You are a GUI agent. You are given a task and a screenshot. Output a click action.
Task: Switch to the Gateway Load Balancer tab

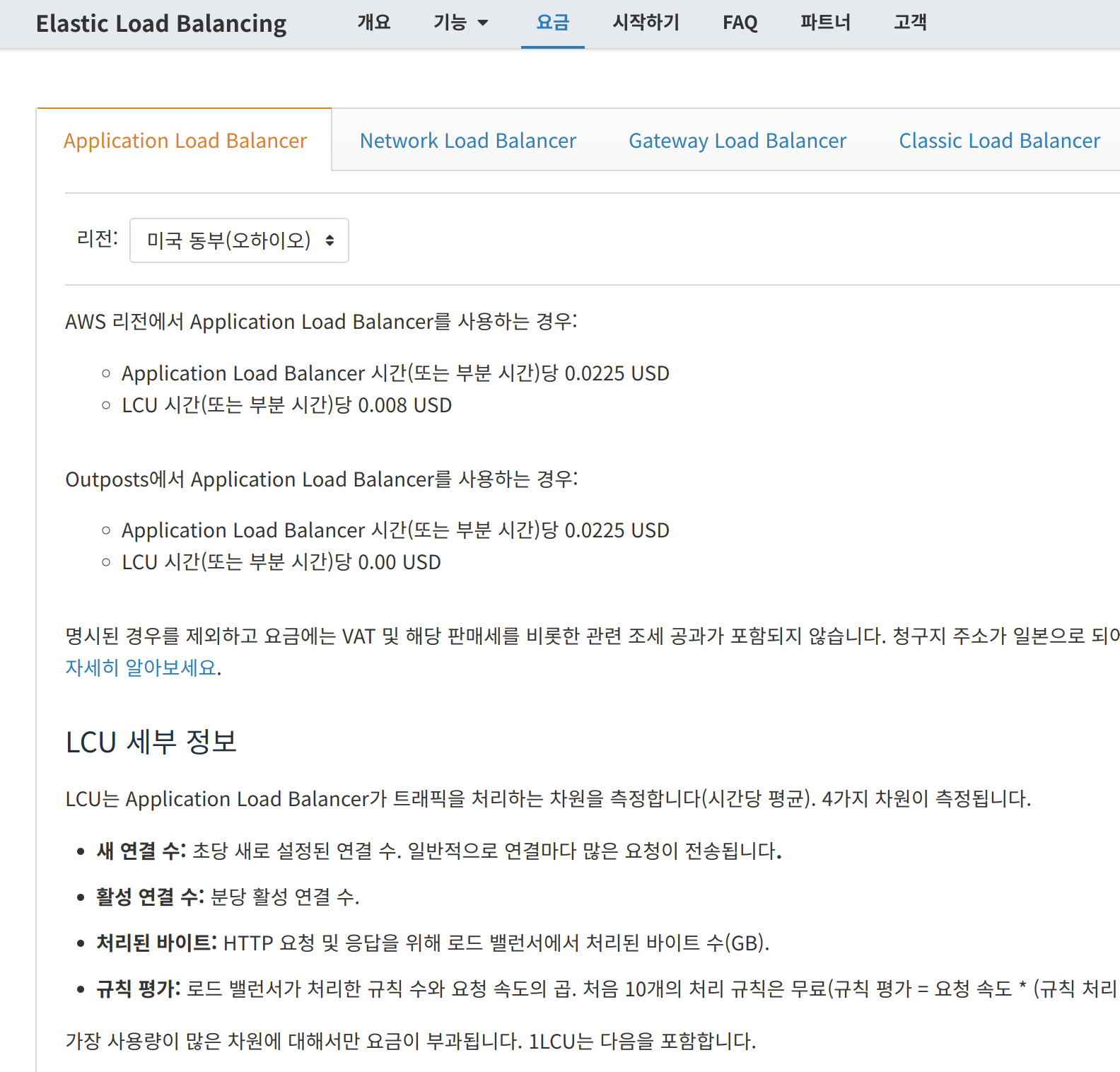737,141
